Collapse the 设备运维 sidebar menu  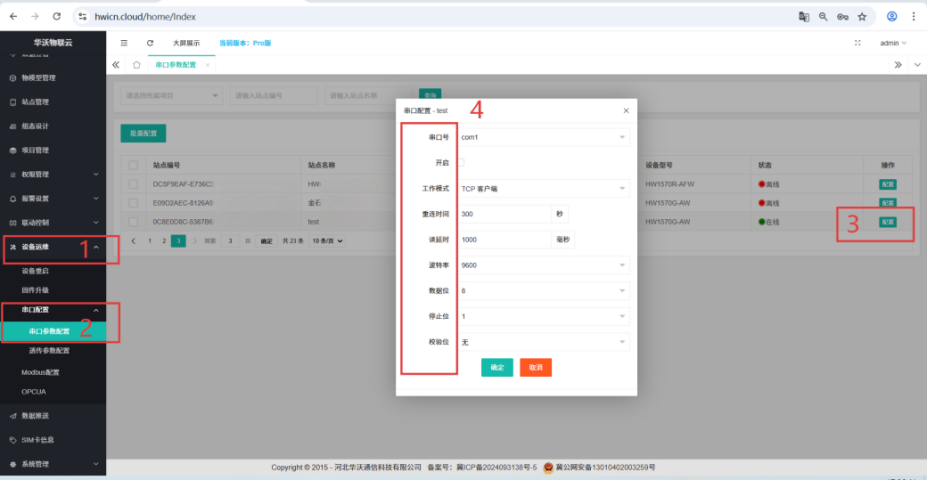pos(53,247)
